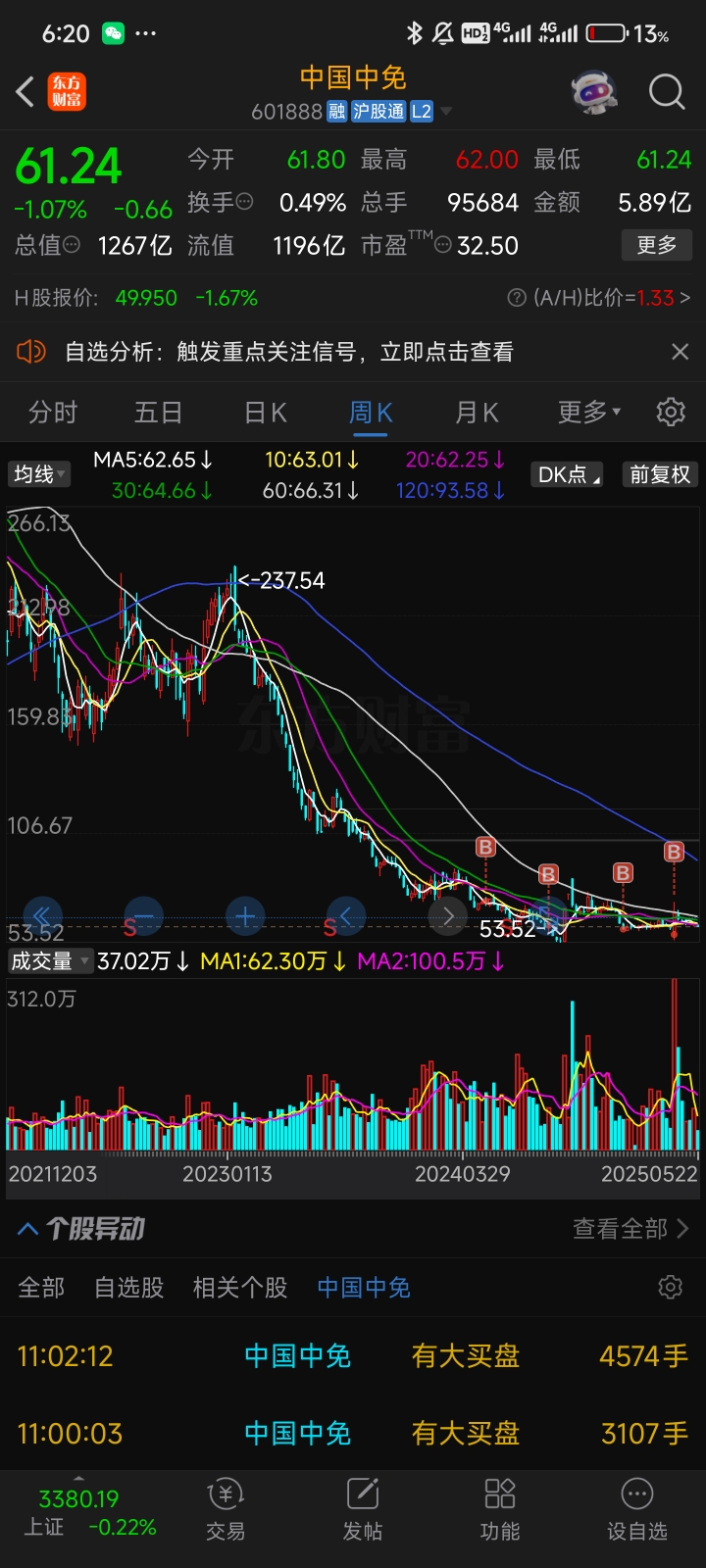Viewport: 706px width, 1568px height.
Task: Open the 11:02:12 4574手 row
Action: (353, 1356)
